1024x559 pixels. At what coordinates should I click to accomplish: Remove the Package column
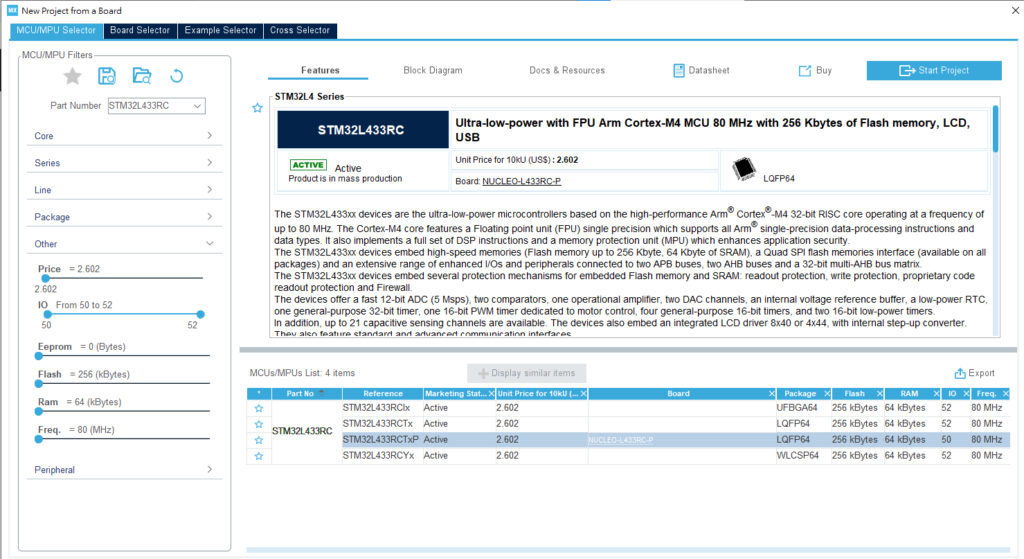pos(827,394)
